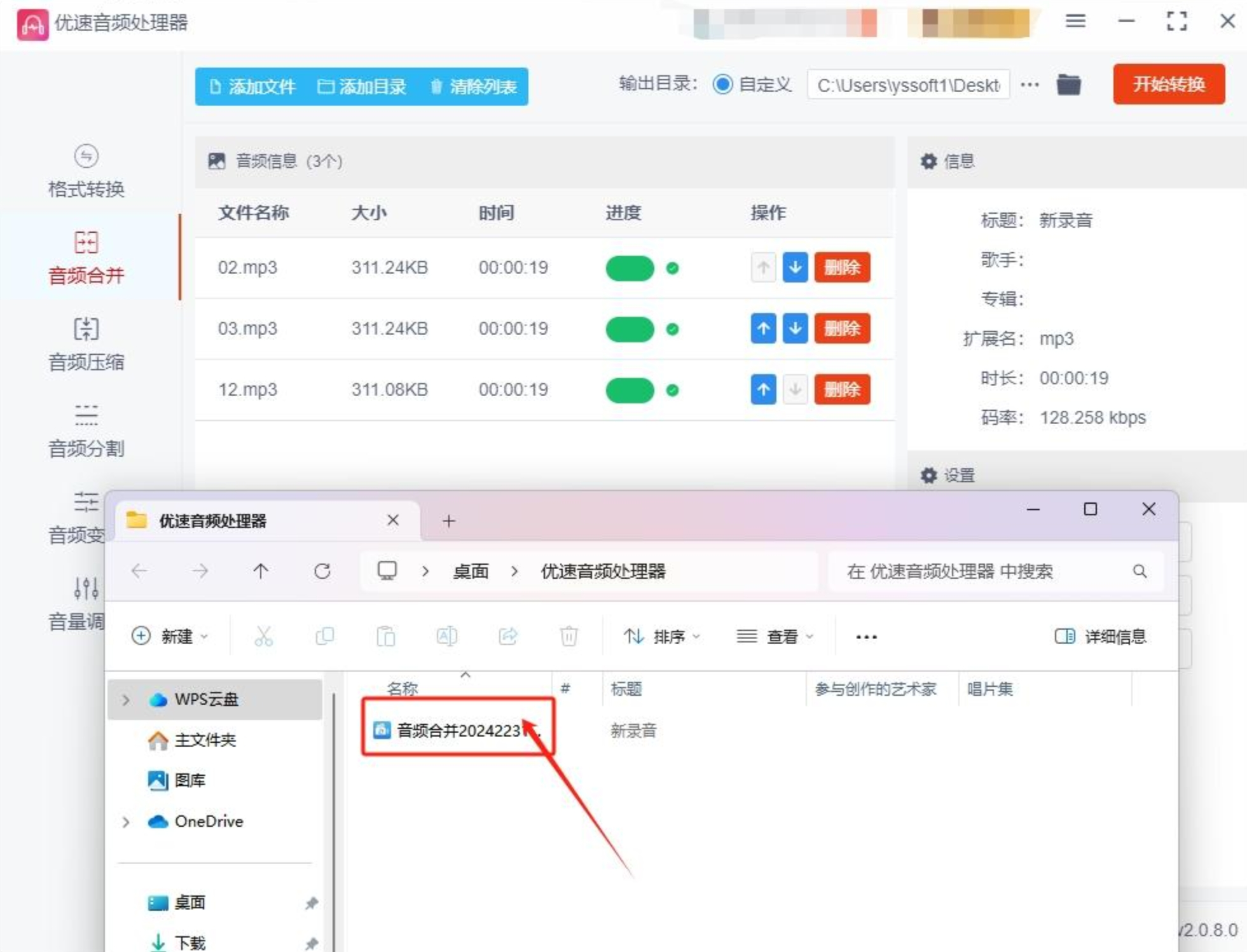The image size is (1247, 952).
Task: Click the Share icon in Explorer toolbar
Action: 507,636
